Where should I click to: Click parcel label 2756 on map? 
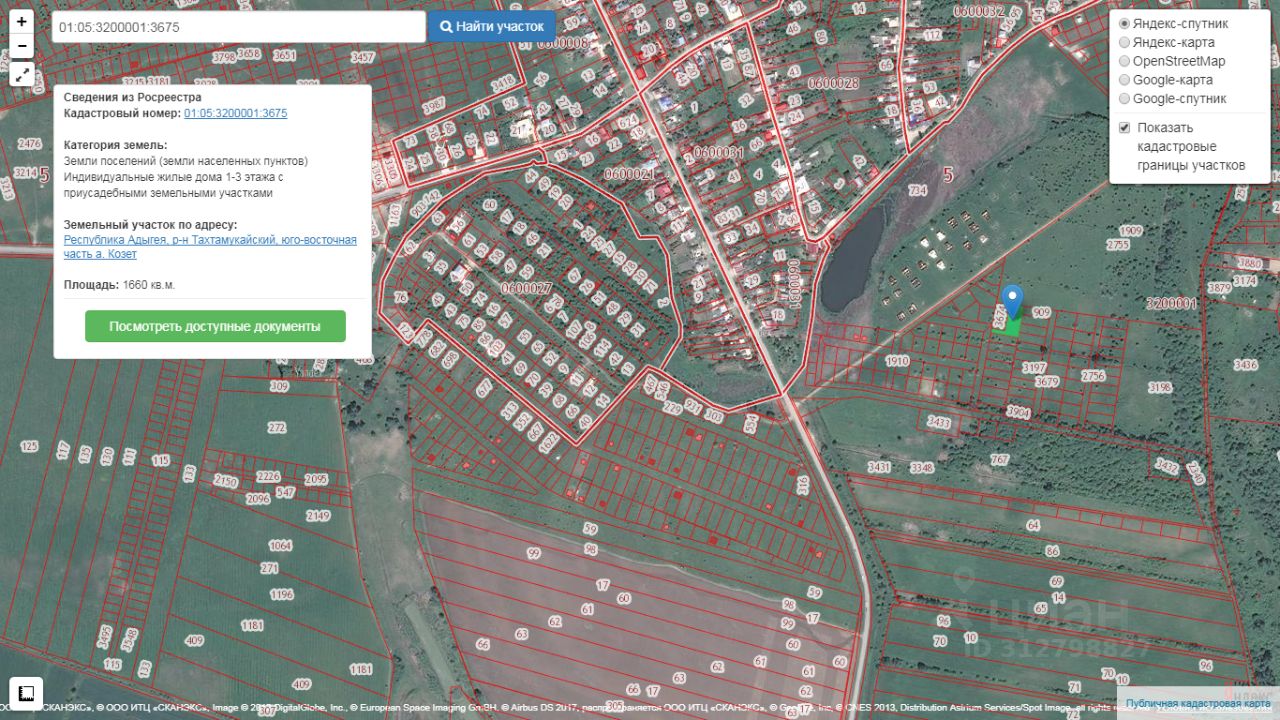pos(1093,376)
